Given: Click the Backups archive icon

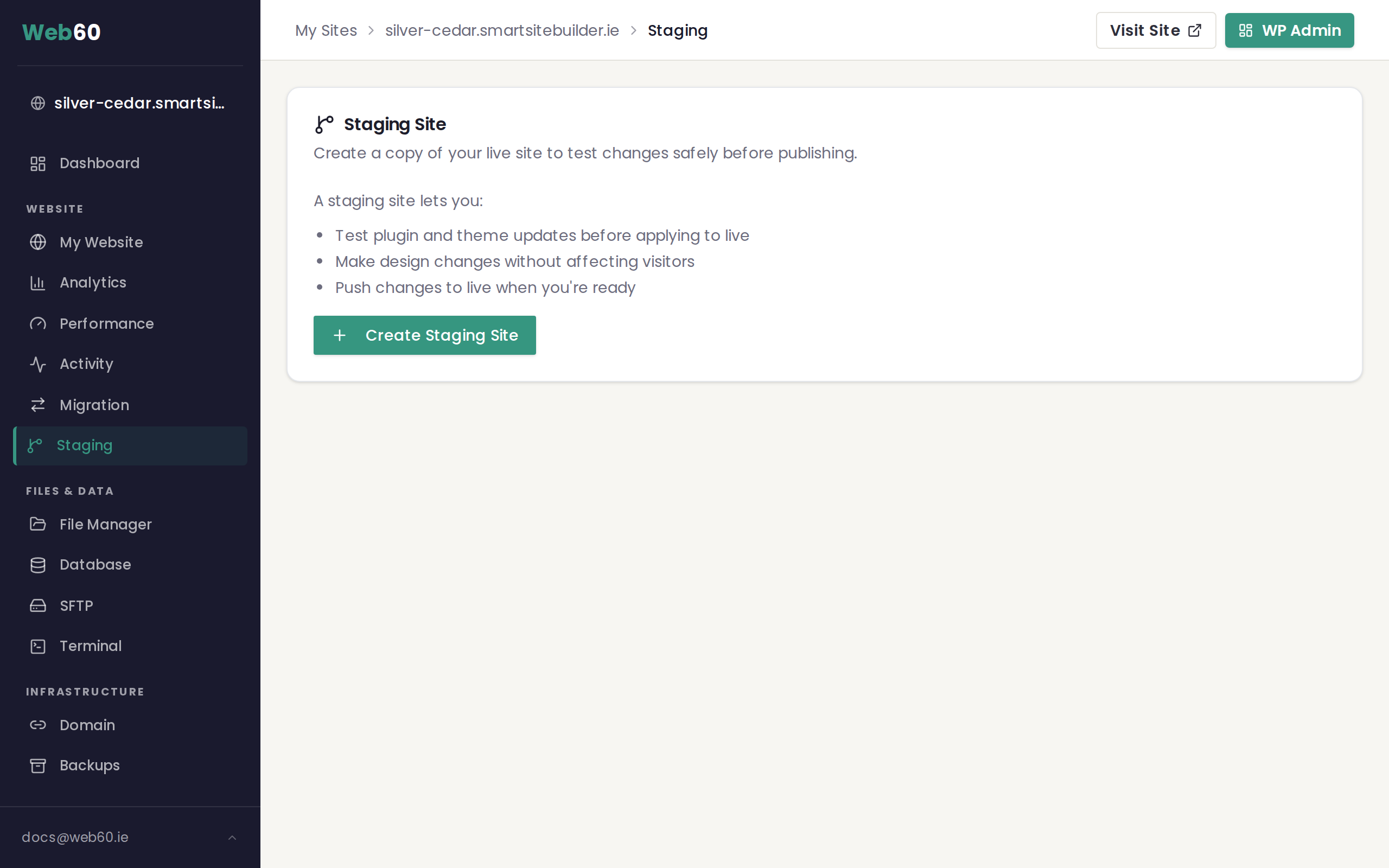Looking at the screenshot, I should click(x=38, y=766).
